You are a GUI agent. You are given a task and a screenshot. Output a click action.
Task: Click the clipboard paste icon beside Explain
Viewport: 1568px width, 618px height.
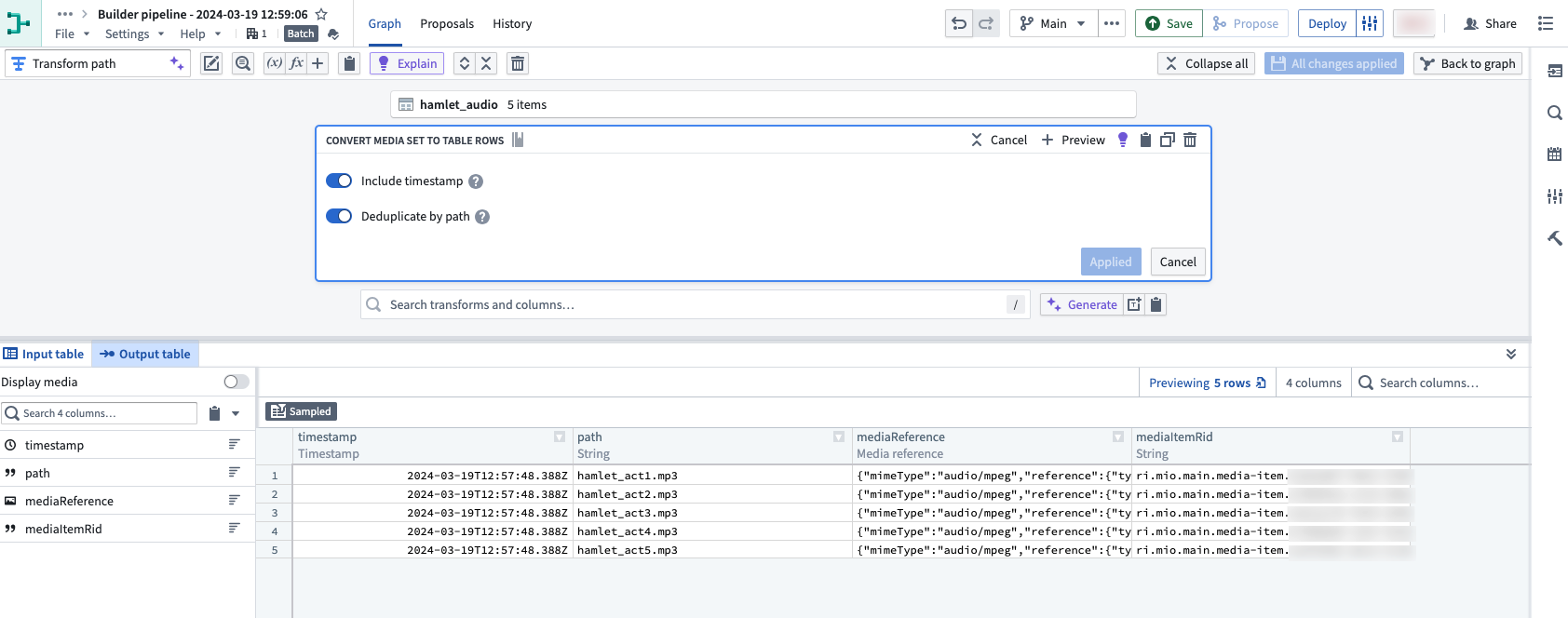pyautogui.click(x=349, y=63)
